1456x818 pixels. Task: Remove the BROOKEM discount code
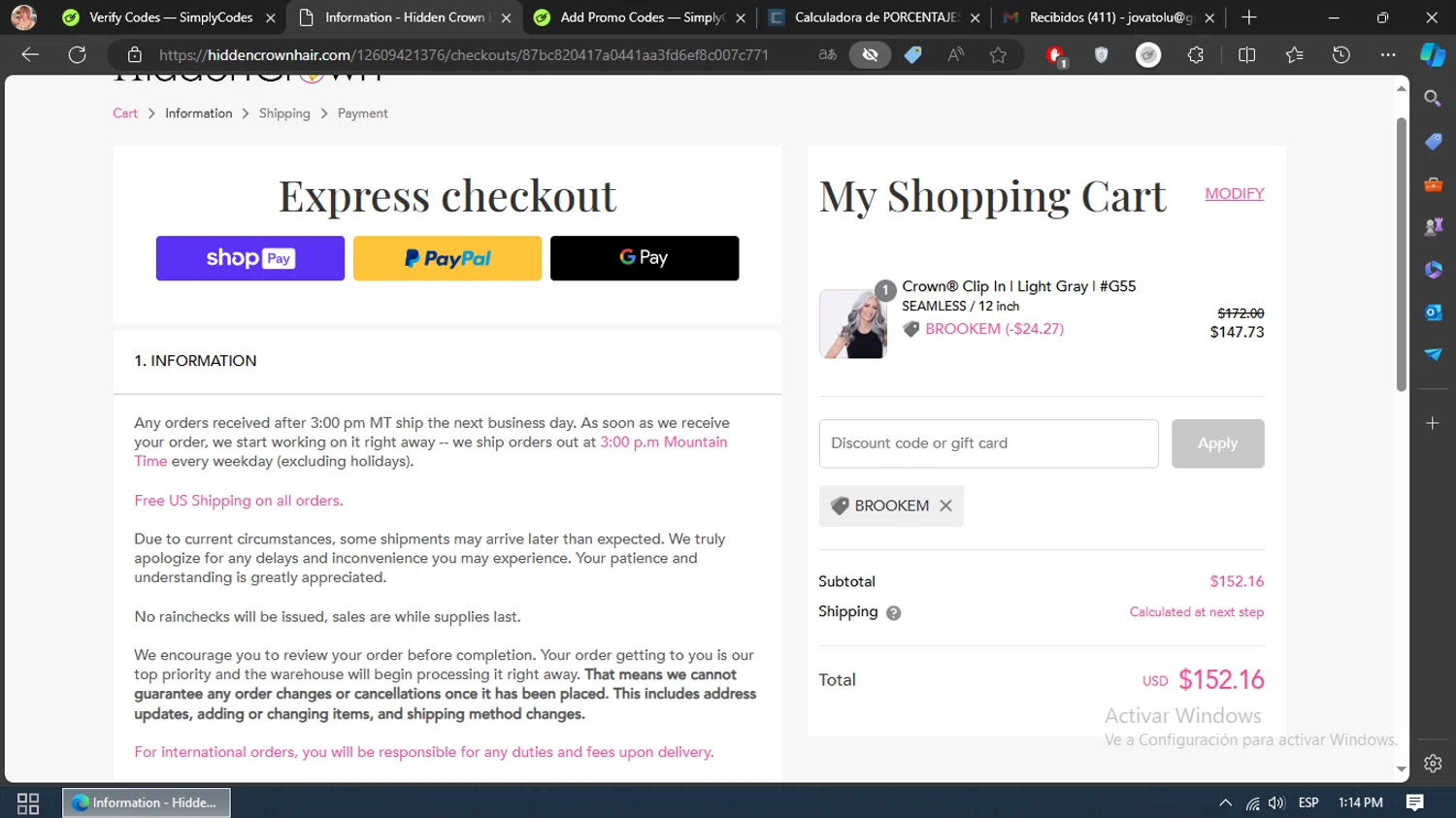(x=945, y=506)
